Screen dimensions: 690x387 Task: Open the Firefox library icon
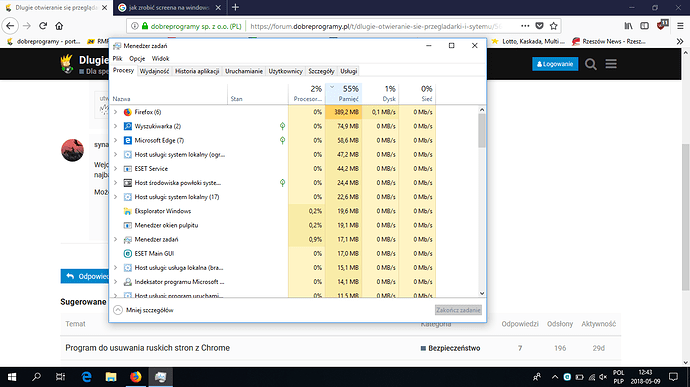point(628,26)
